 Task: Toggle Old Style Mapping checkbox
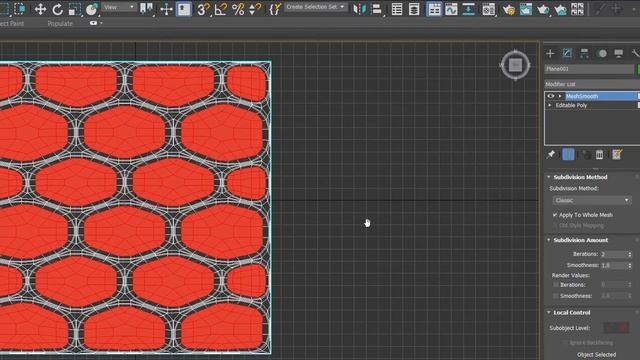click(x=555, y=225)
